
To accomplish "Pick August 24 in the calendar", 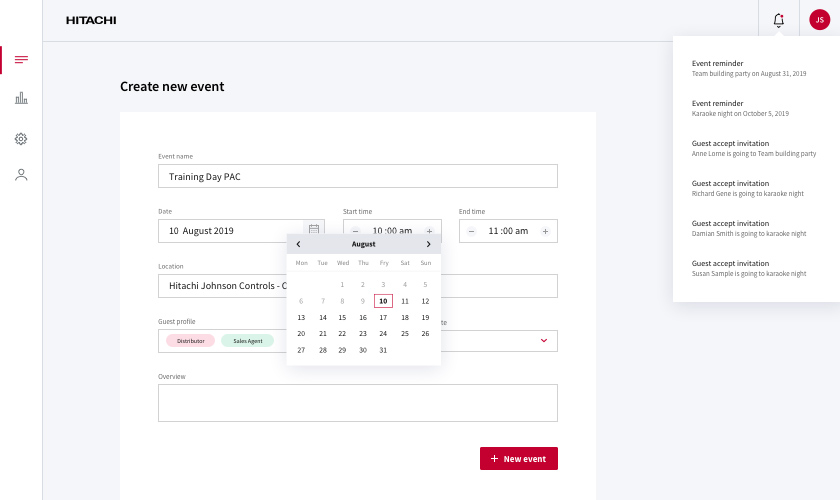I will [383, 333].
